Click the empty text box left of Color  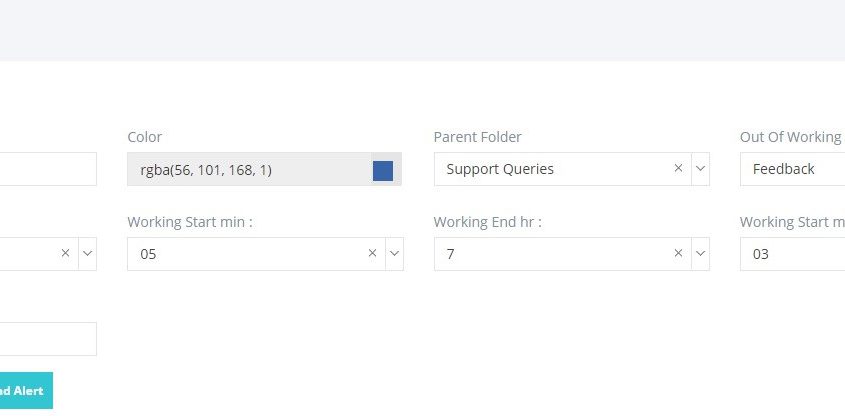tap(49, 169)
